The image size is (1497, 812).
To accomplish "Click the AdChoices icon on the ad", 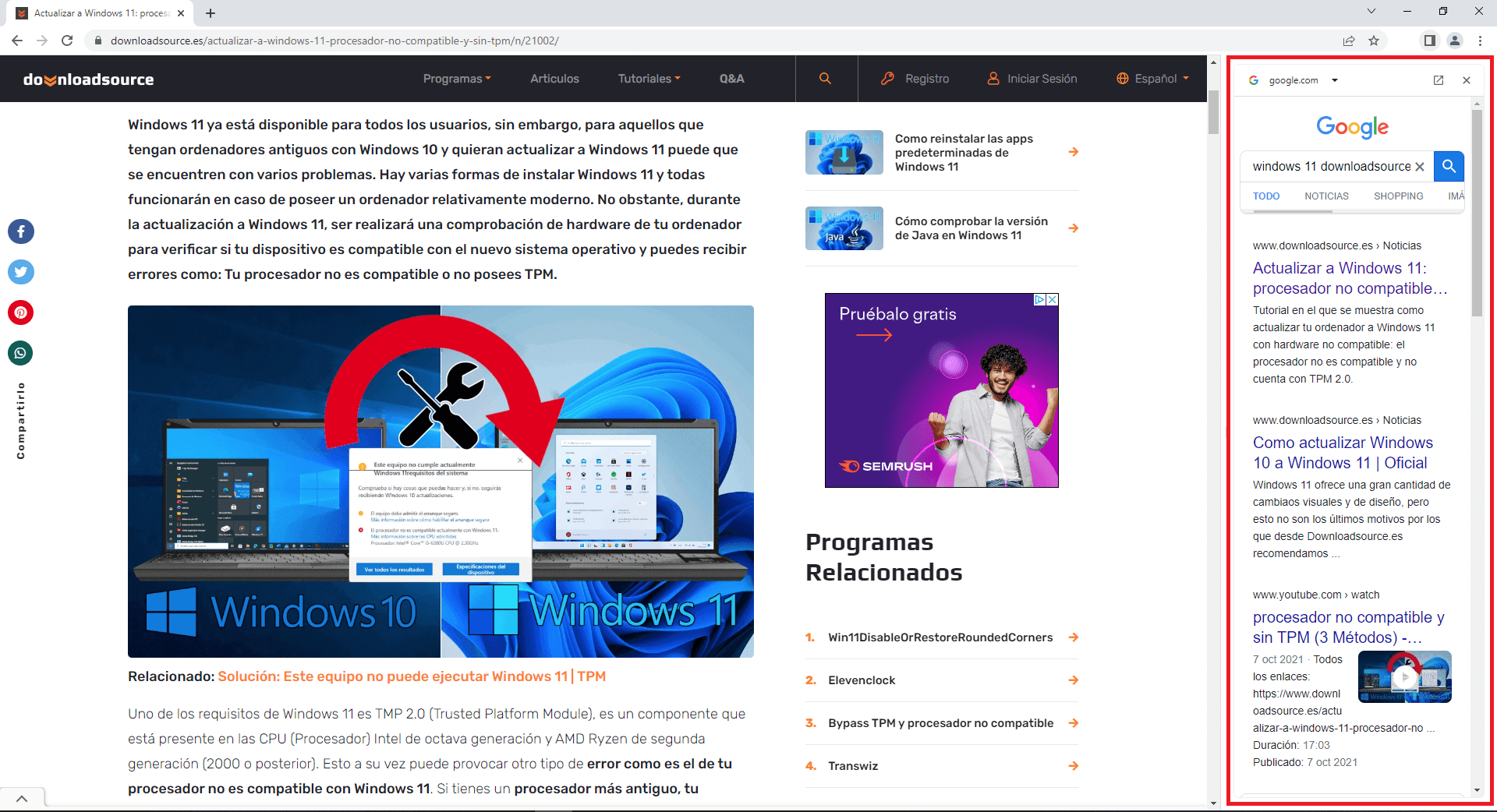I will pos(1040,299).
